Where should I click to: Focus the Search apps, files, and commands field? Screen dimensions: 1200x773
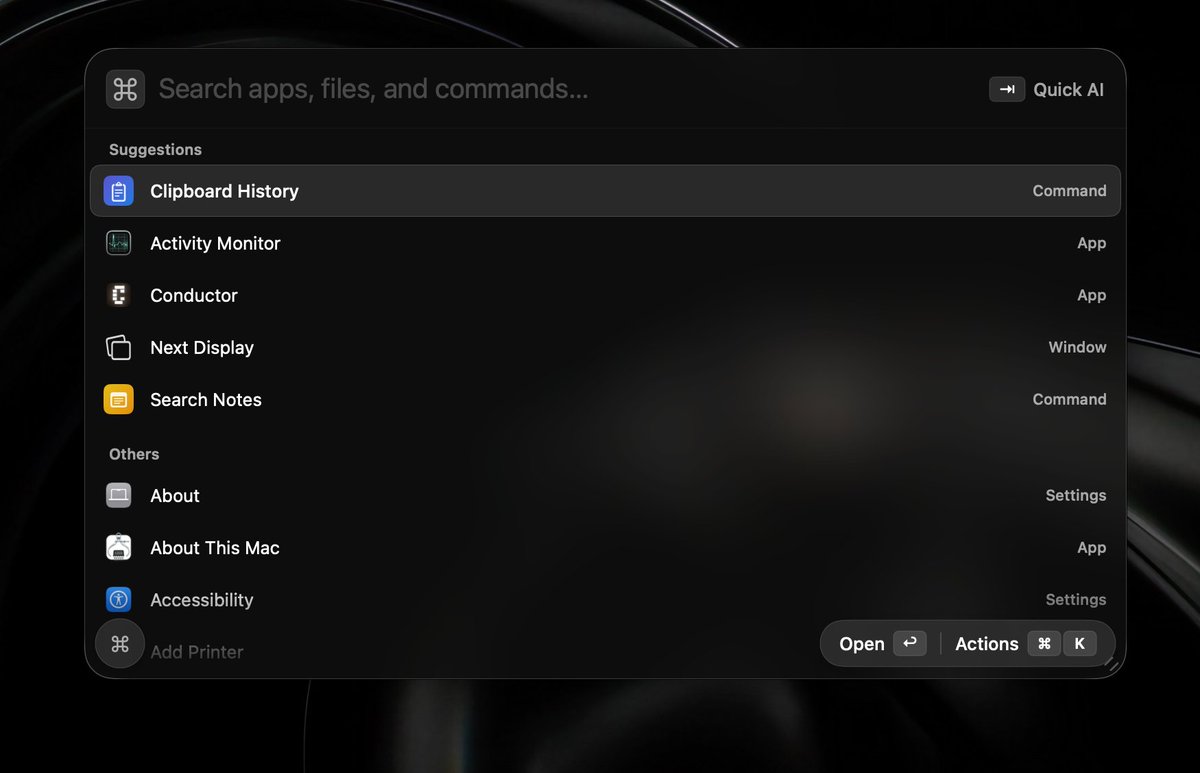pyautogui.click(x=565, y=89)
